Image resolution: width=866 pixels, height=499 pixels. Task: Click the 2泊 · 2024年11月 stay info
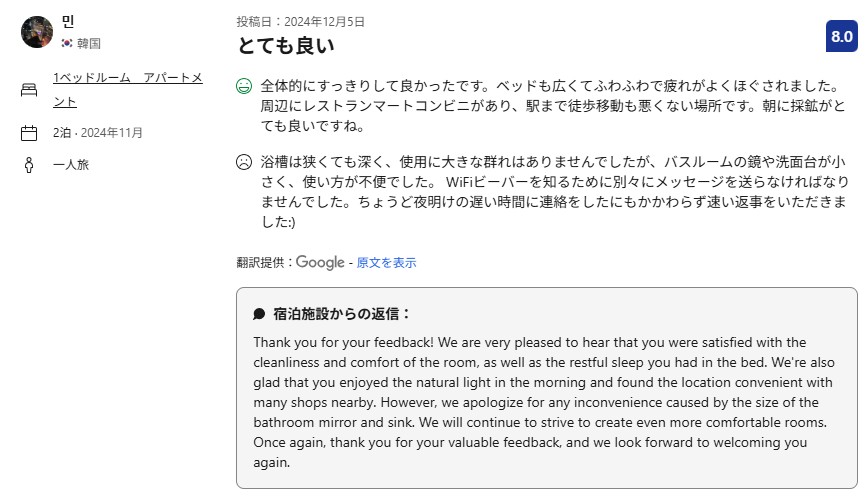coord(98,133)
